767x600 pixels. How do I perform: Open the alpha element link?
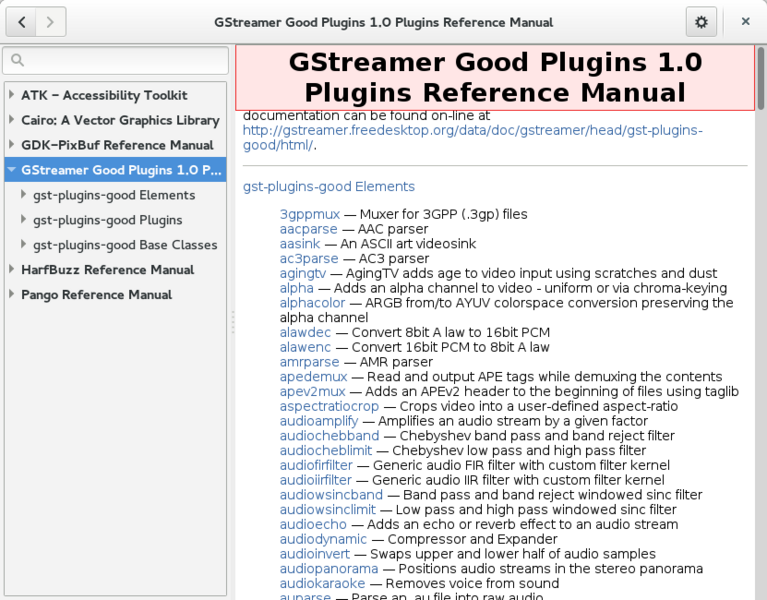pos(296,288)
